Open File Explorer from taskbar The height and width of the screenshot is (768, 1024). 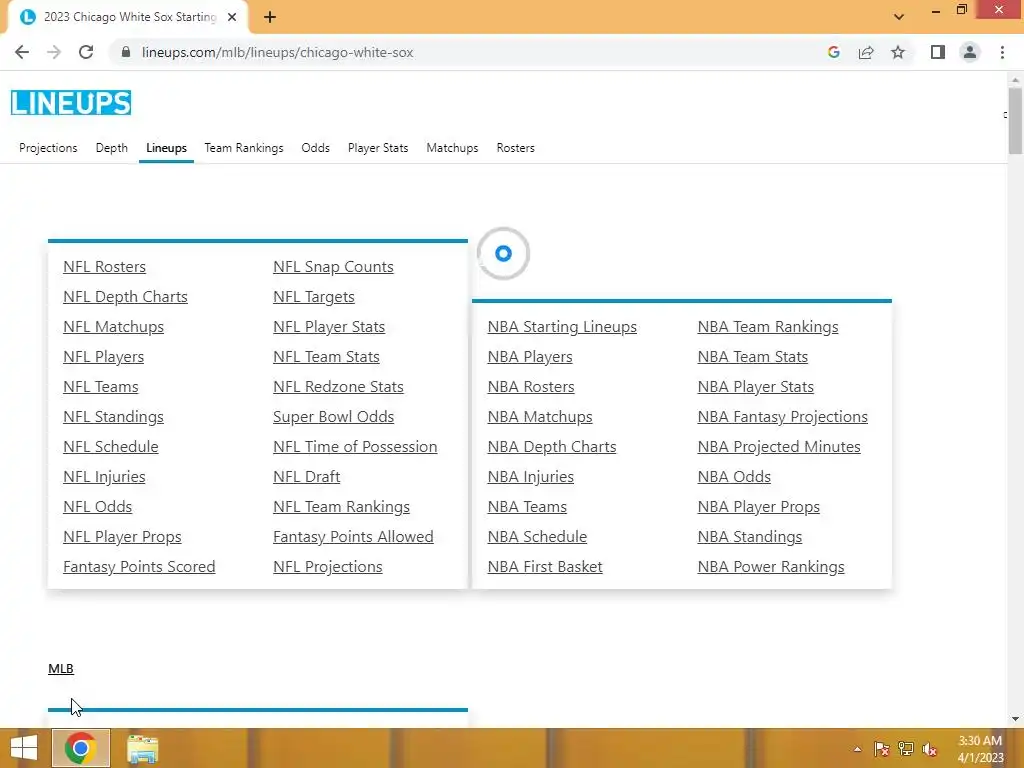point(142,749)
